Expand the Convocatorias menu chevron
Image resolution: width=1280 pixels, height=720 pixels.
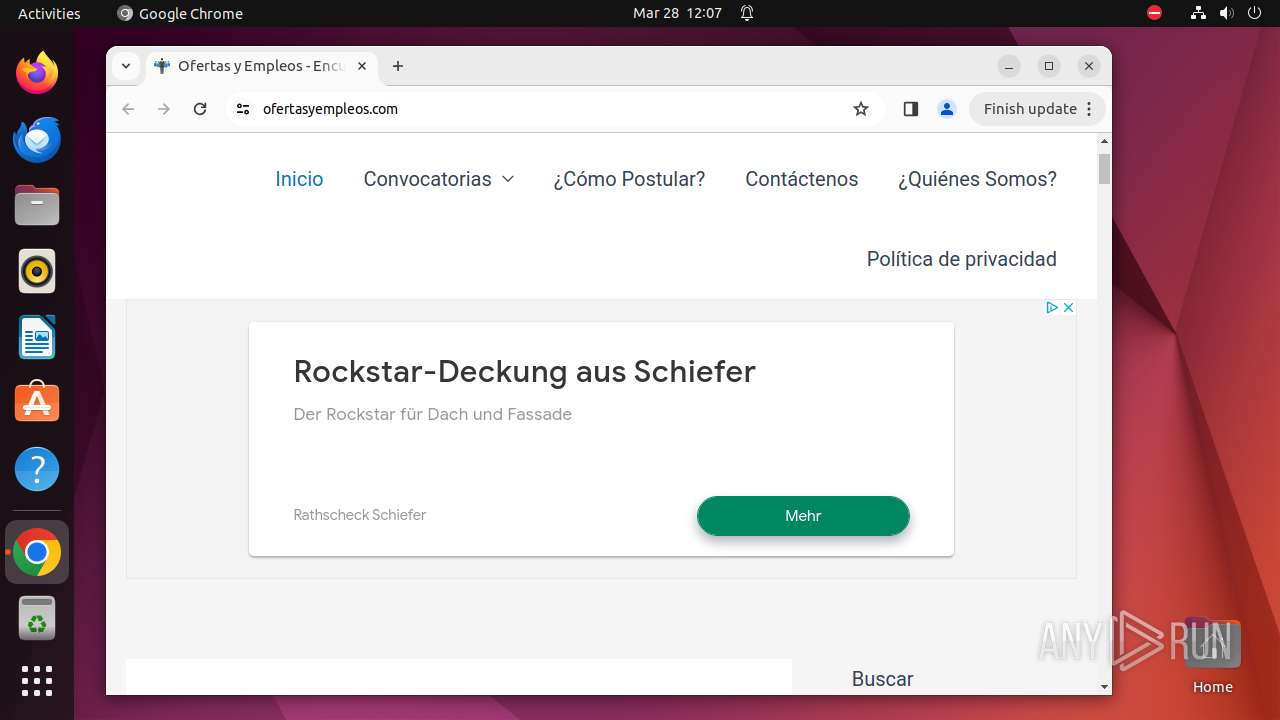(x=508, y=179)
